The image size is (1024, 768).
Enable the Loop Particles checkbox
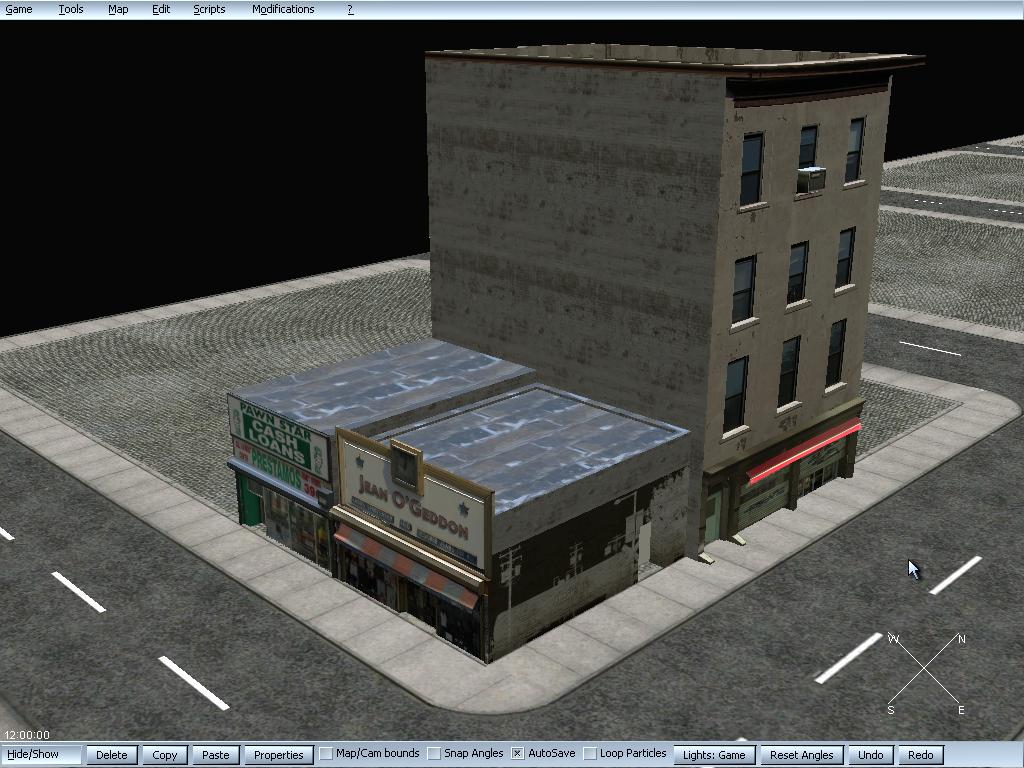tap(590, 754)
